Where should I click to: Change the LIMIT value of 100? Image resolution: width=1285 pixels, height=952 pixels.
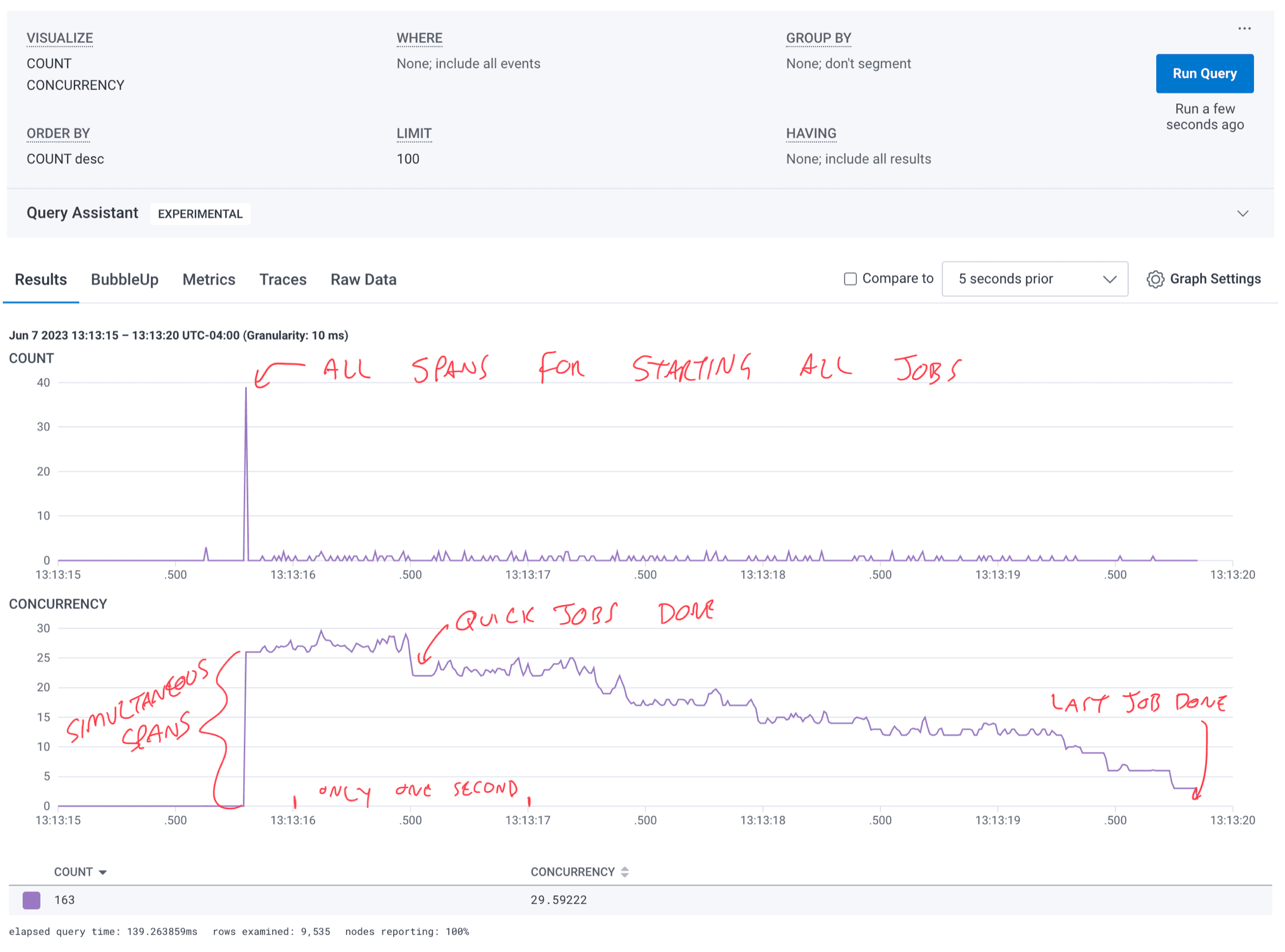408,159
